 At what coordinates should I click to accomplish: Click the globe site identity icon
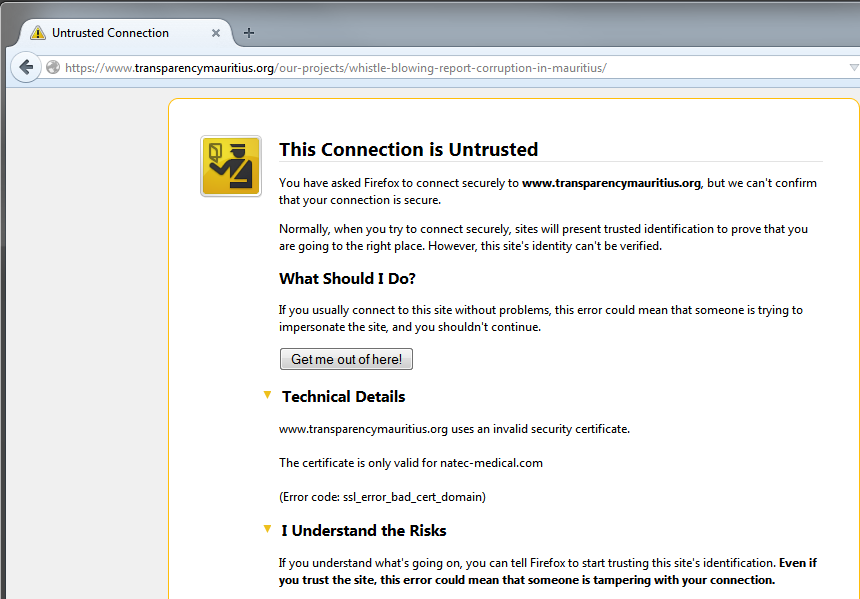pos(53,67)
